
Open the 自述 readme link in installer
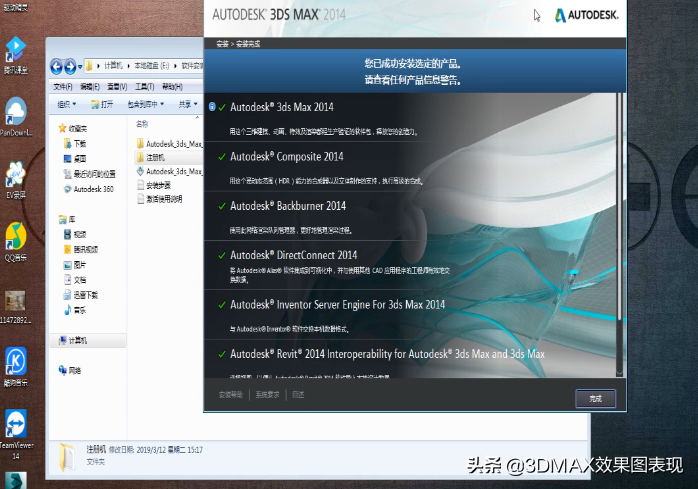(x=298, y=395)
